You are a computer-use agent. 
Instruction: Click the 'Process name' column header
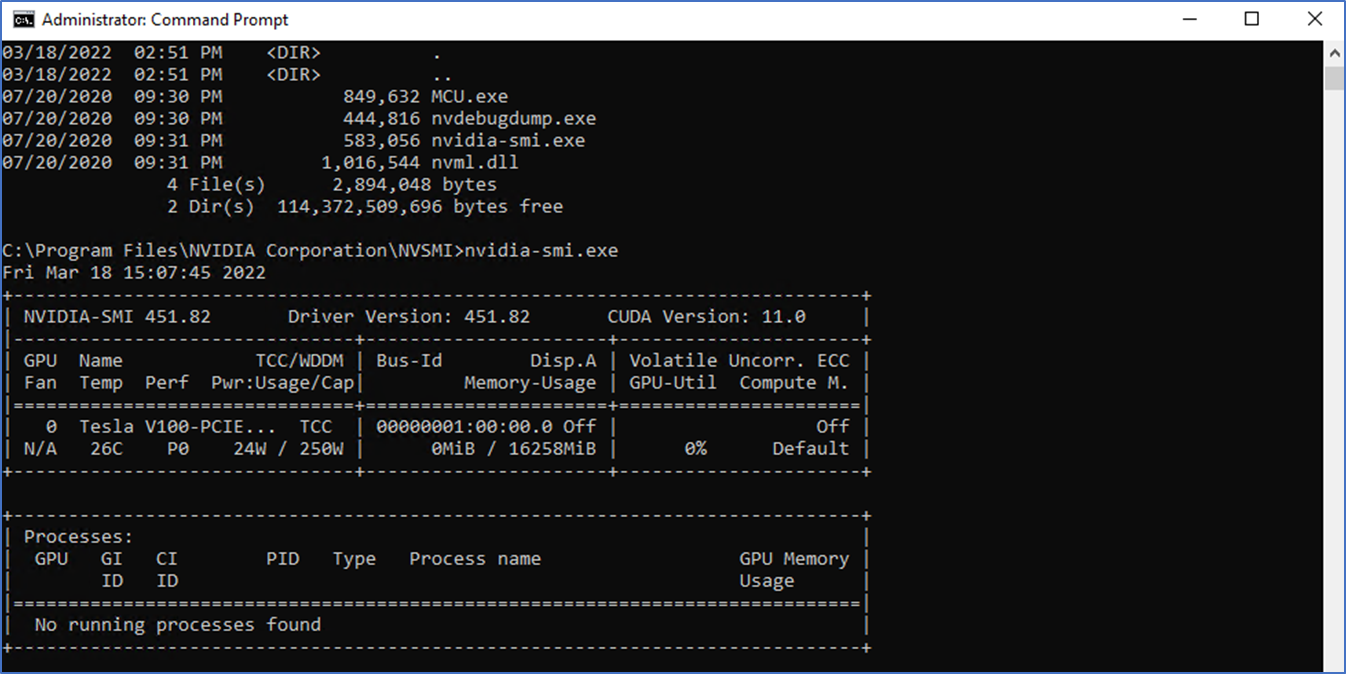(x=475, y=559)
